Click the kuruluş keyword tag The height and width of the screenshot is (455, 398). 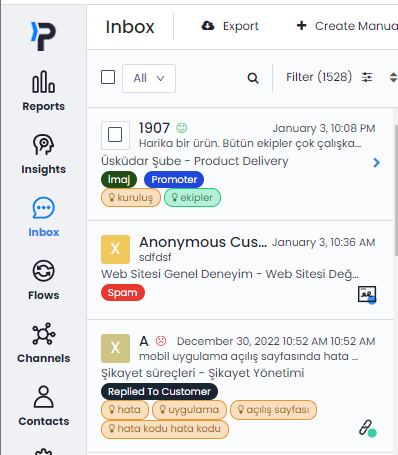[131, 197]
